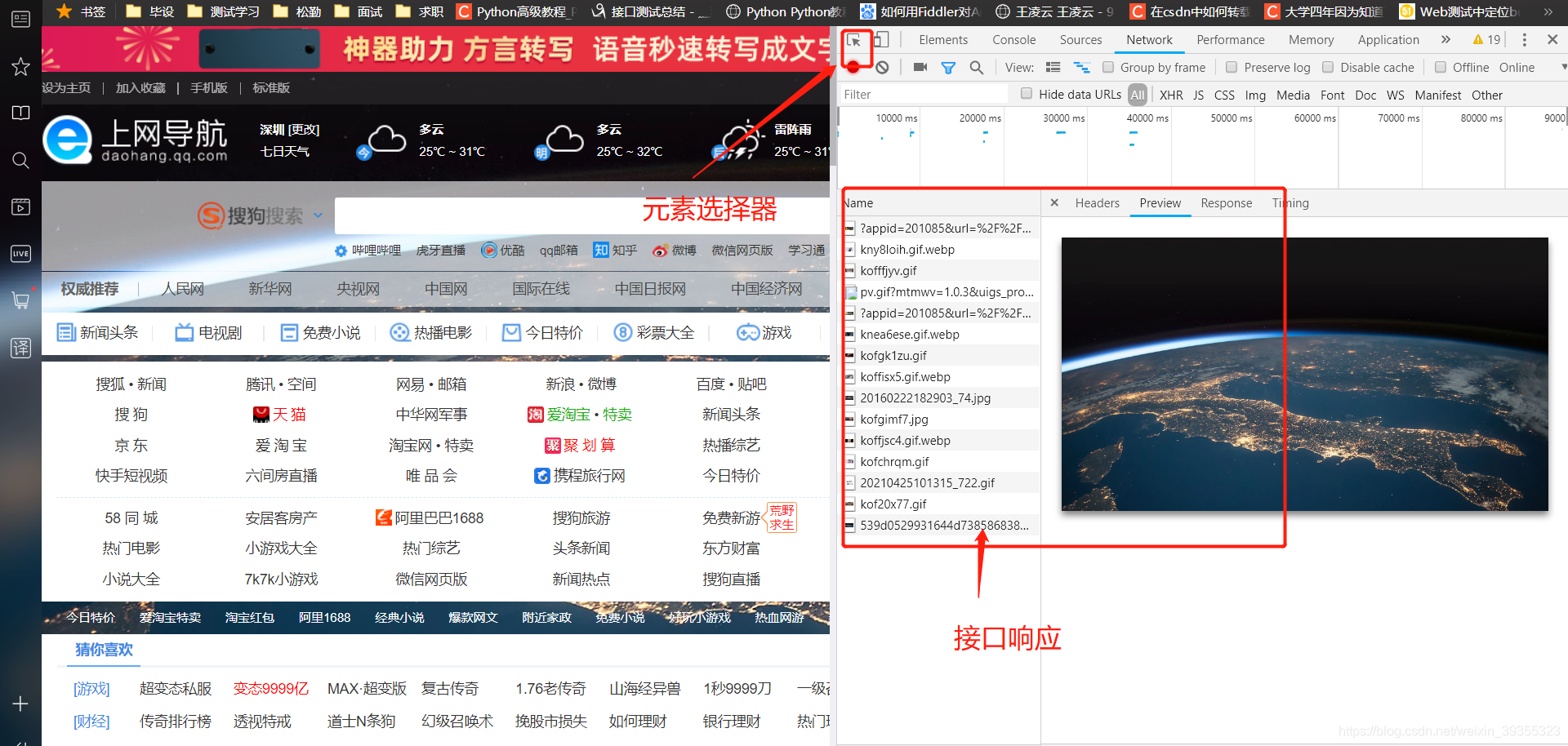Capture screenshots with the camera icon
This screenshot has height=746, width=1568.
click(x=920, y=68)
